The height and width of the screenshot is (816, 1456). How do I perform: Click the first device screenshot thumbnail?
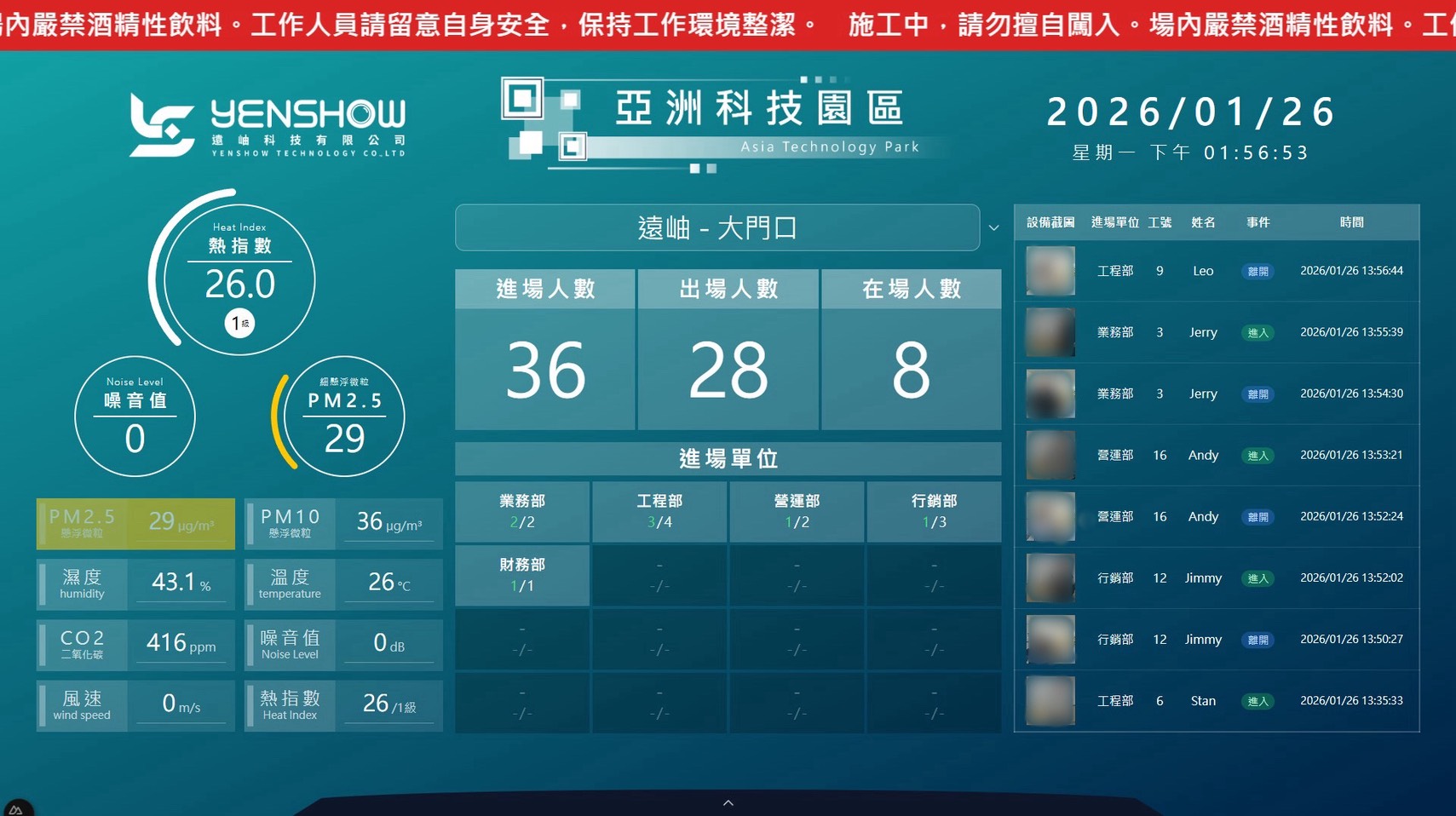coord(1049,271)
